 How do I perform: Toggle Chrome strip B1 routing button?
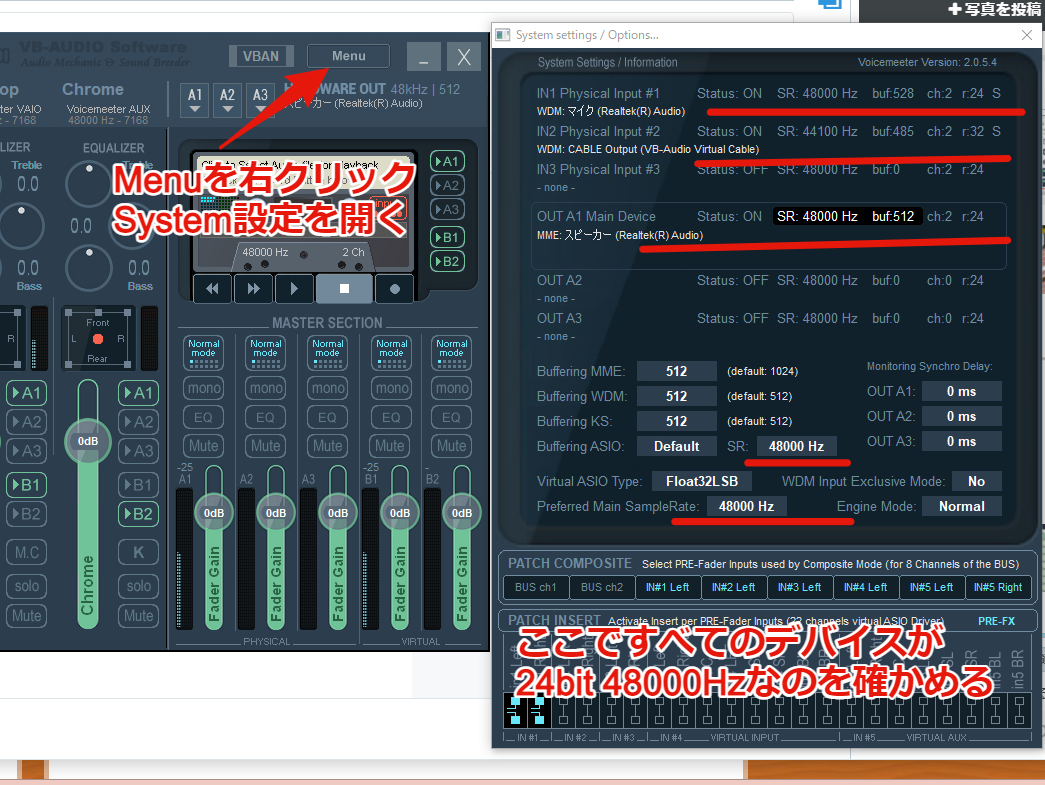click(138, 484)
